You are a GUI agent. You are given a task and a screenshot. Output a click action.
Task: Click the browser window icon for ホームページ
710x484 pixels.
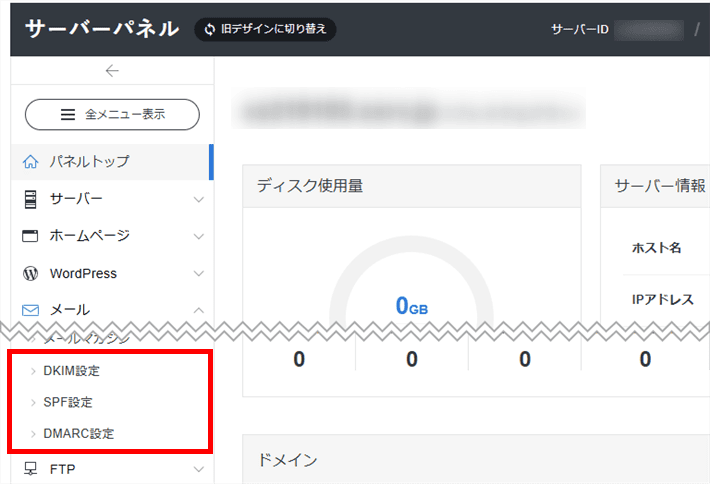pos(30,236)
